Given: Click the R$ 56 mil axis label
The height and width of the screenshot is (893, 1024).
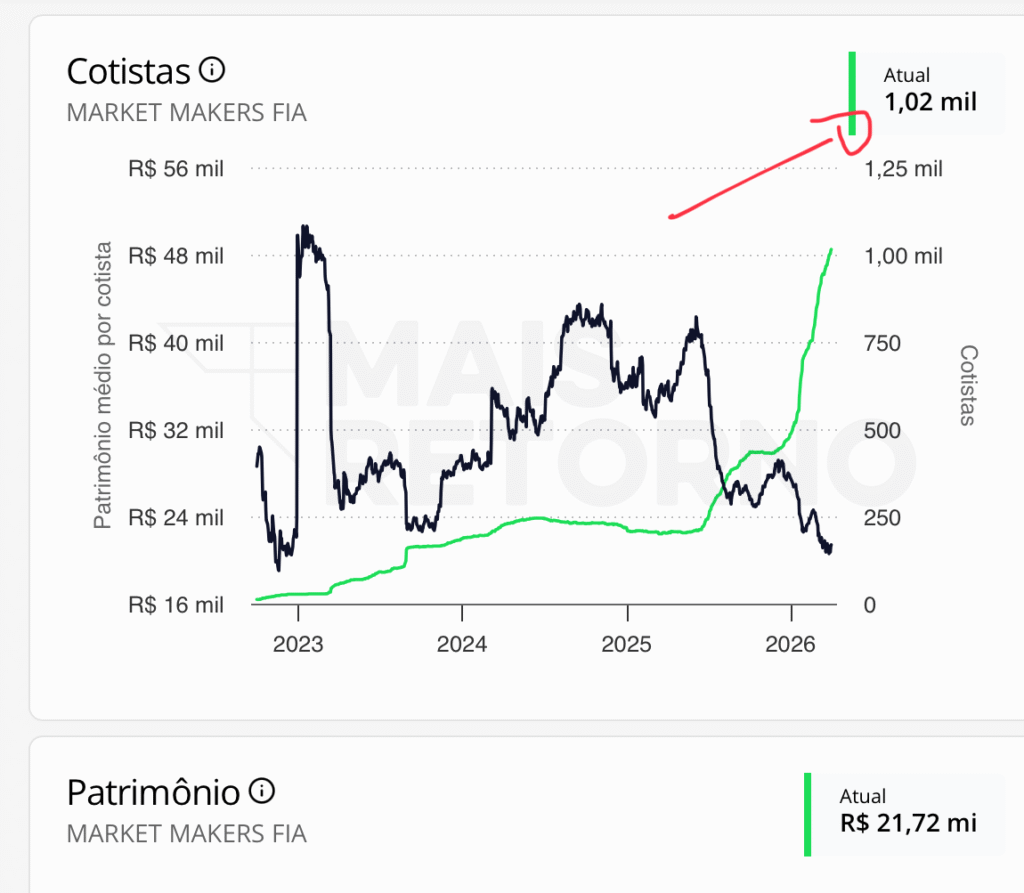Looking at the screenshot, I should coord(176,169).
